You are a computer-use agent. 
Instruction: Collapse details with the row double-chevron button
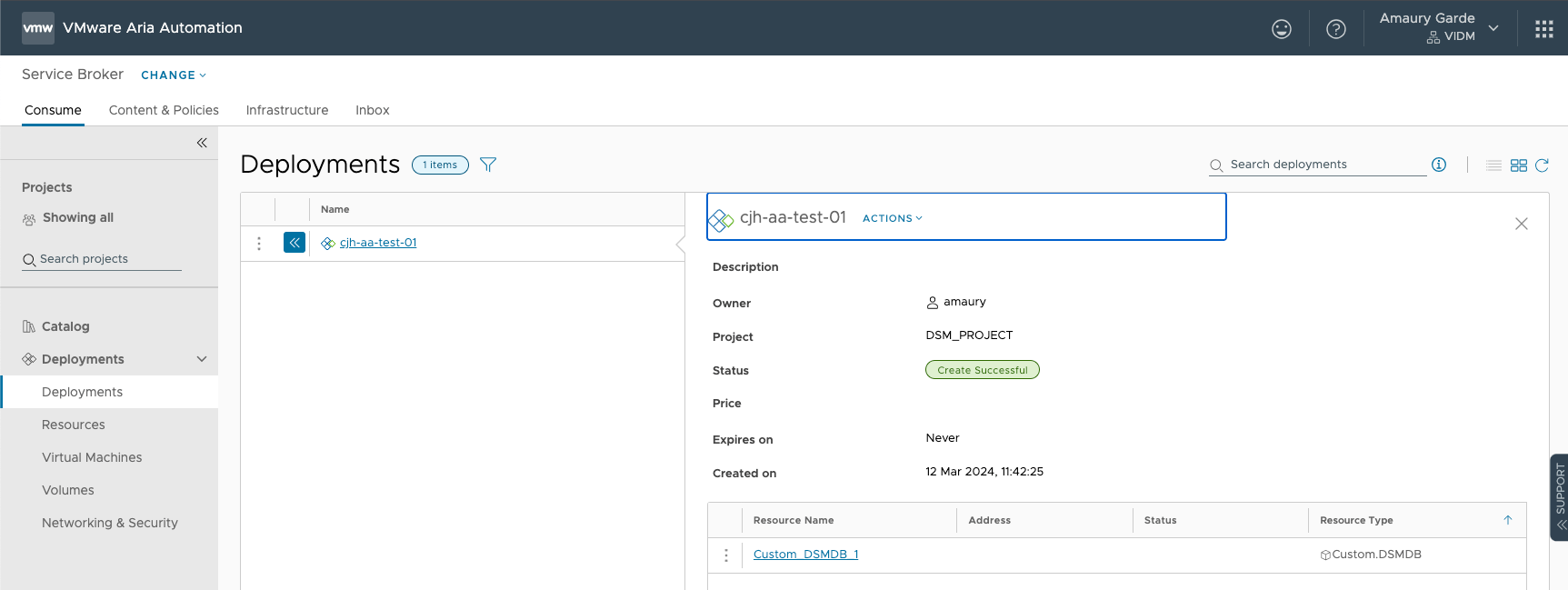(295, 243)
